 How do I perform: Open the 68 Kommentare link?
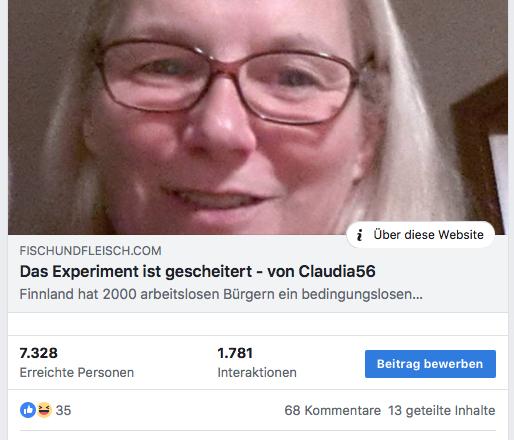[332, 410]
